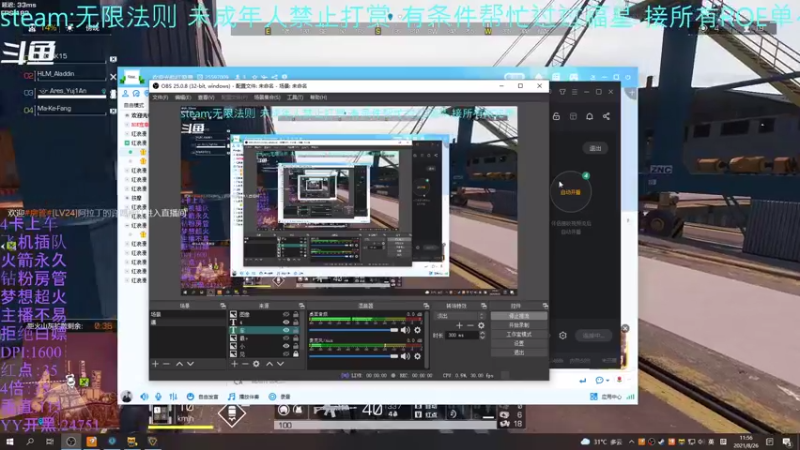Open the settings gear in YY dark panel
Image resolution: width=800 pixels, height=450 pixels.
(x=563, y=335)
